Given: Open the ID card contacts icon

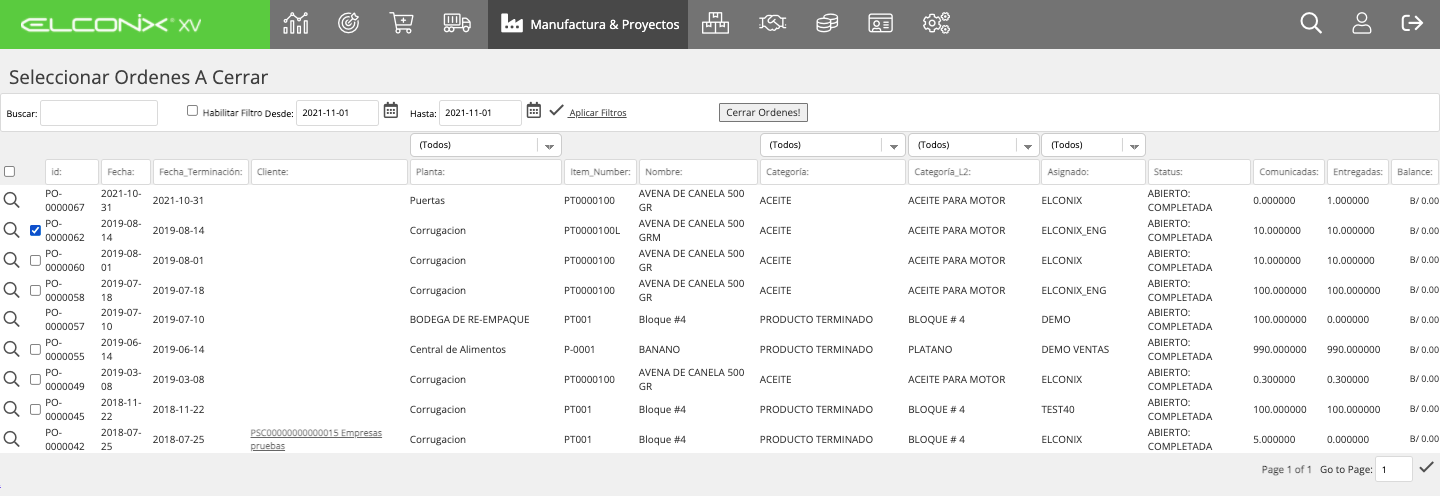Looking at the screenshot, I should [x=880, y=23].
